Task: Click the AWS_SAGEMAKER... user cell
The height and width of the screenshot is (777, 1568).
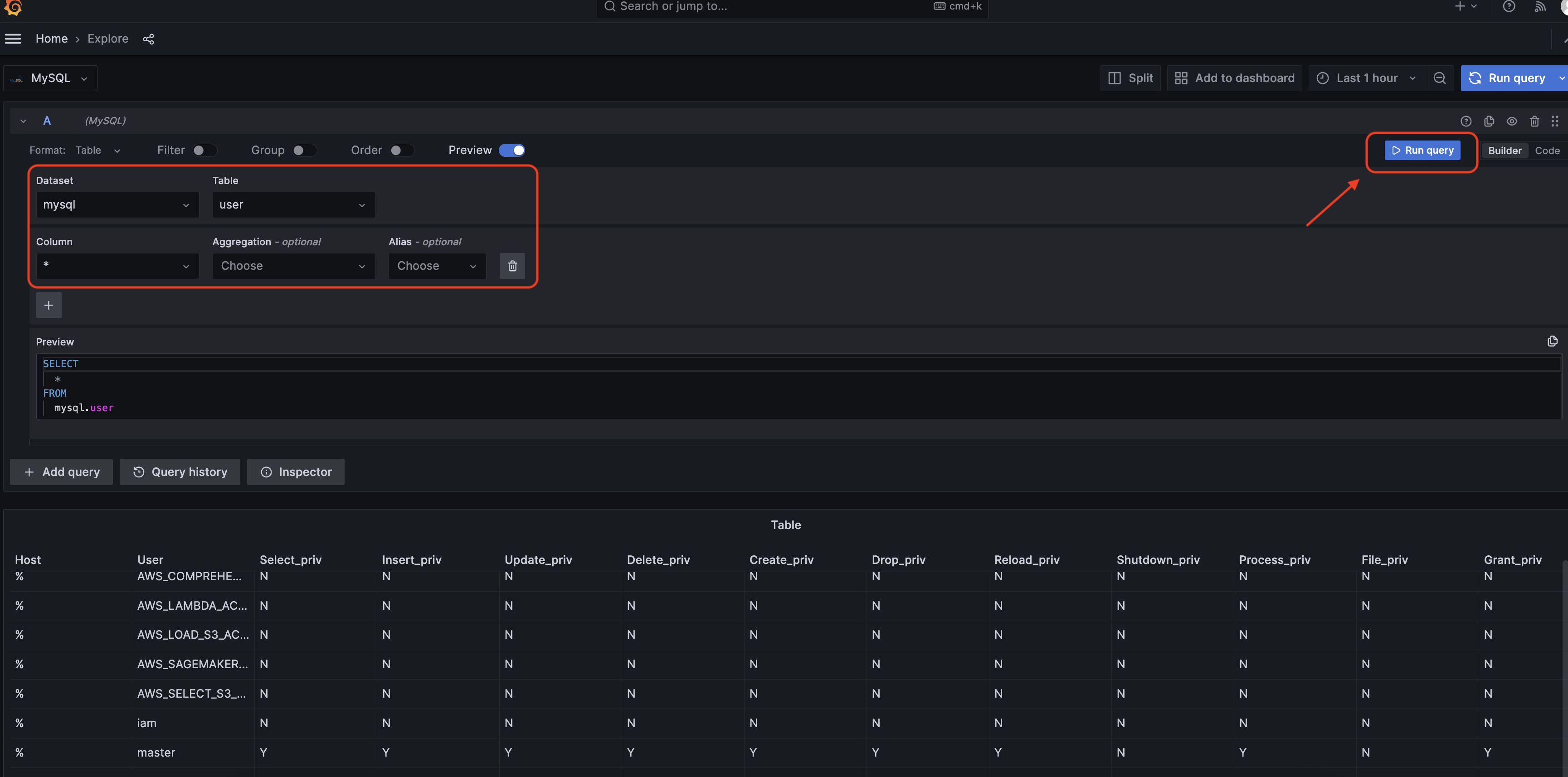Action: [x=192, y=665]
